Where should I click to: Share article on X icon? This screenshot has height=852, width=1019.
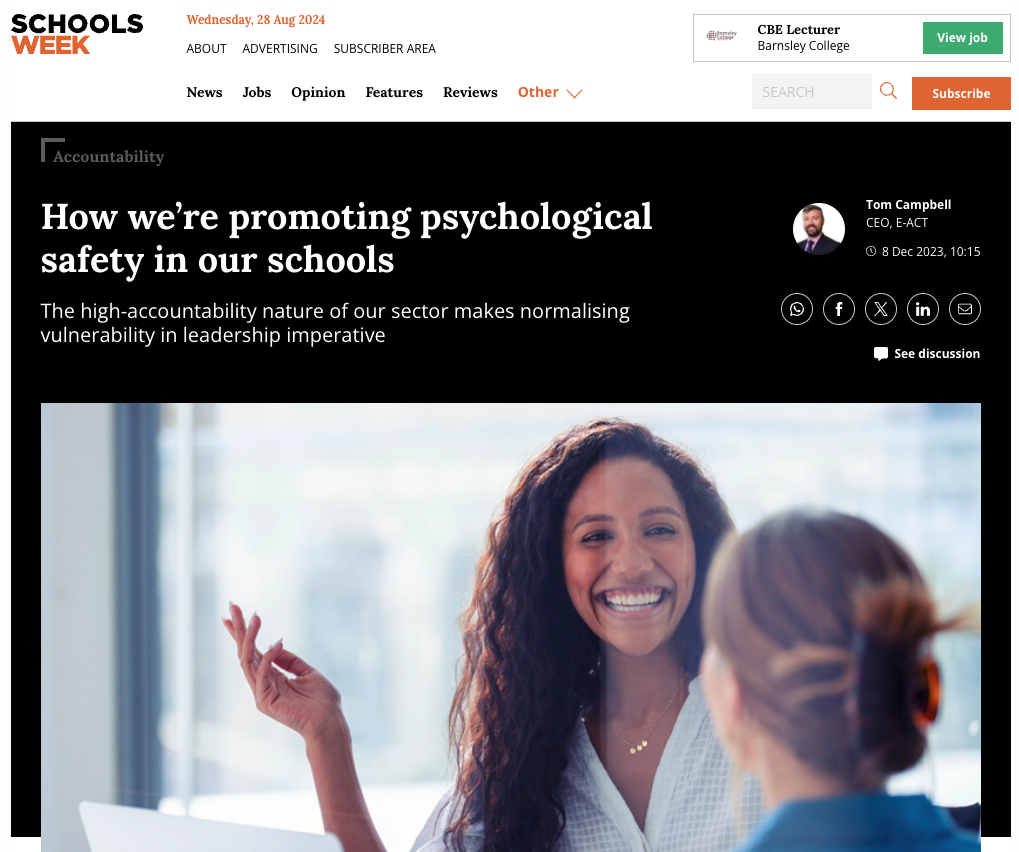(x=881, y=309)
